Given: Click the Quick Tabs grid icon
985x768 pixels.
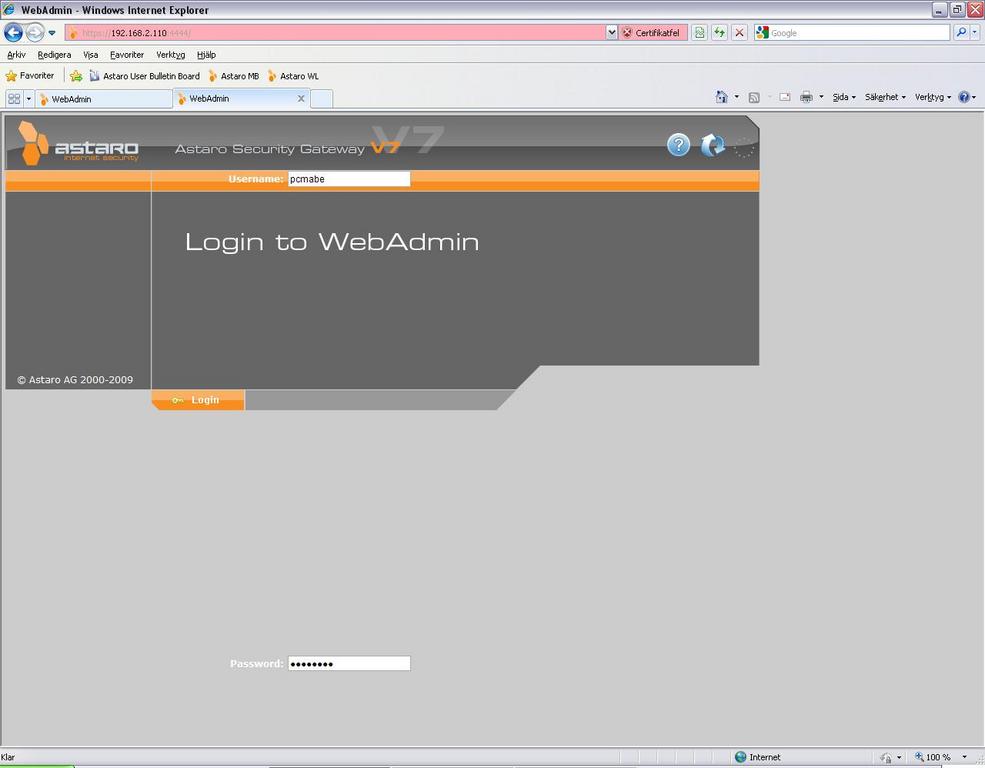Looking at the screenshot, I should [14, 99].
